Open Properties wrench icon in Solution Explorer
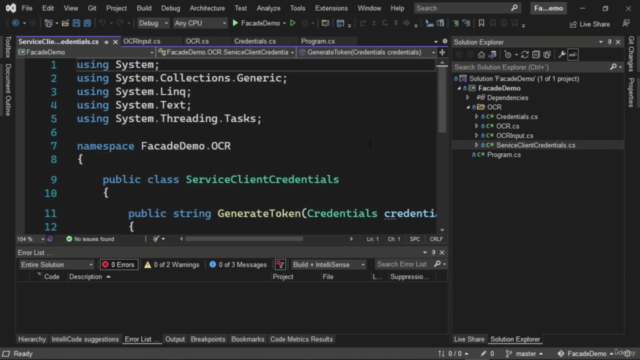Viewport: 640px width, 360px height. [x=562, y=55]
